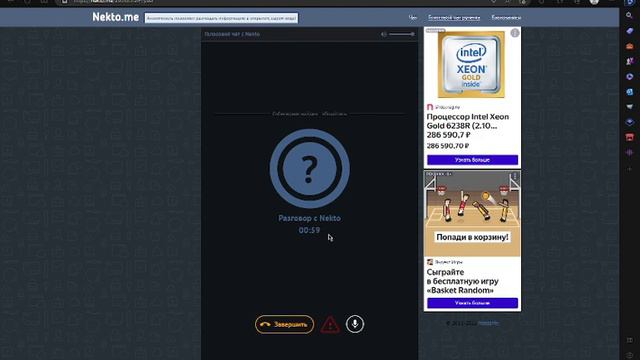Click the speaker volume icon in chat header
This screenshot has height=360, width=640.
pos(384,34)
